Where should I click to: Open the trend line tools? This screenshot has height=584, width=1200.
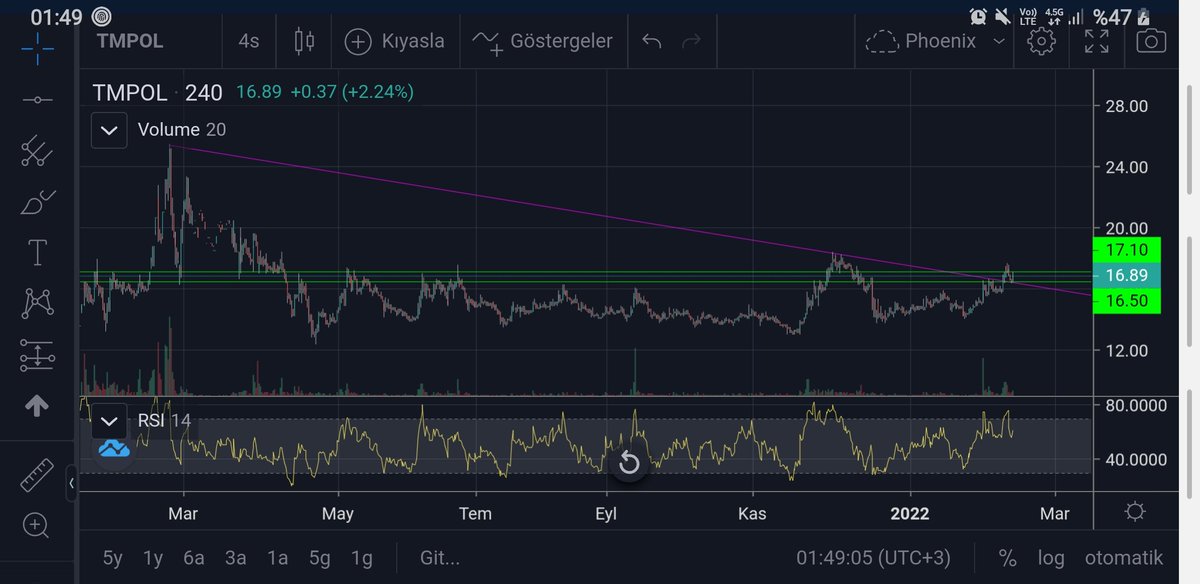[x=37, y=151]
